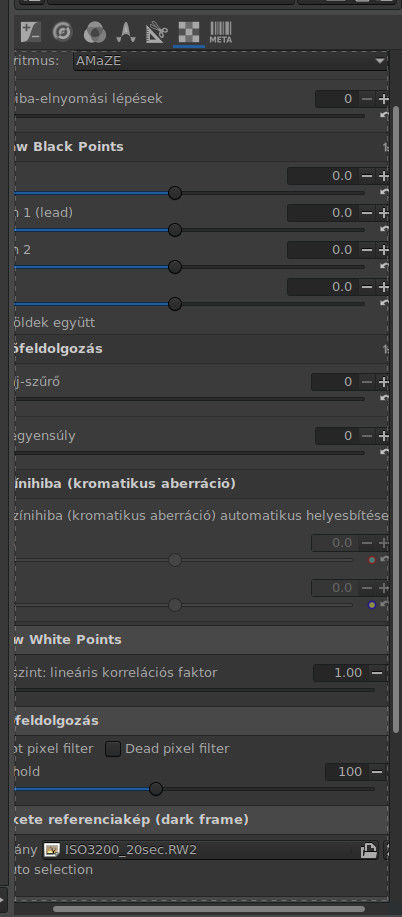The width and height of the screenshot is (402, 917).
Task: Switch to the Color tab icon
Action: [x=94, y=32]
